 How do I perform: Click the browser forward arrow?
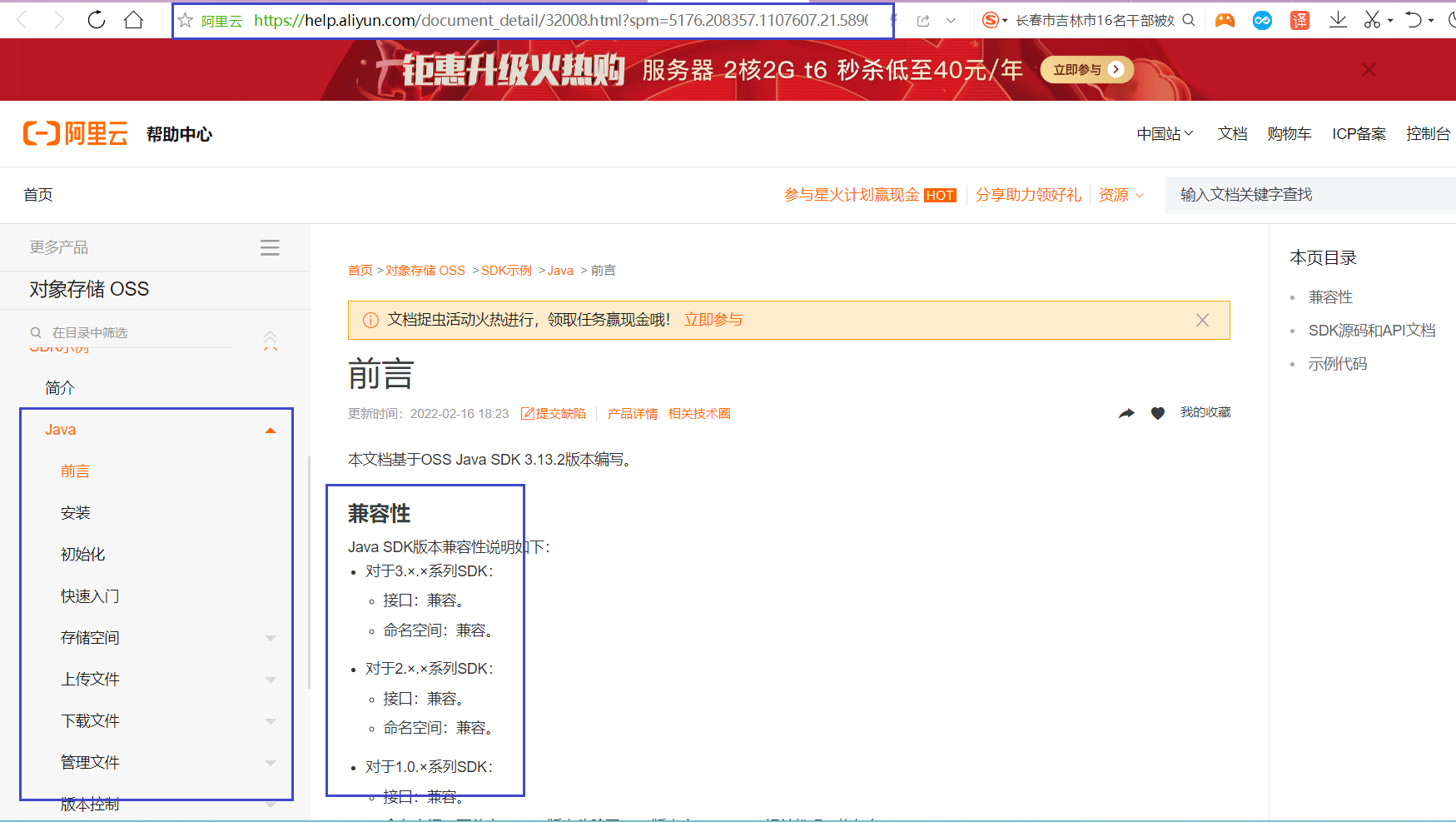[x=58, y=20]
